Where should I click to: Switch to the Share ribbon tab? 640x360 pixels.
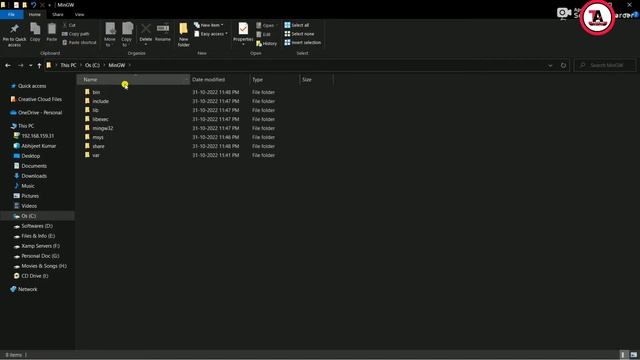tap(58, 15)
